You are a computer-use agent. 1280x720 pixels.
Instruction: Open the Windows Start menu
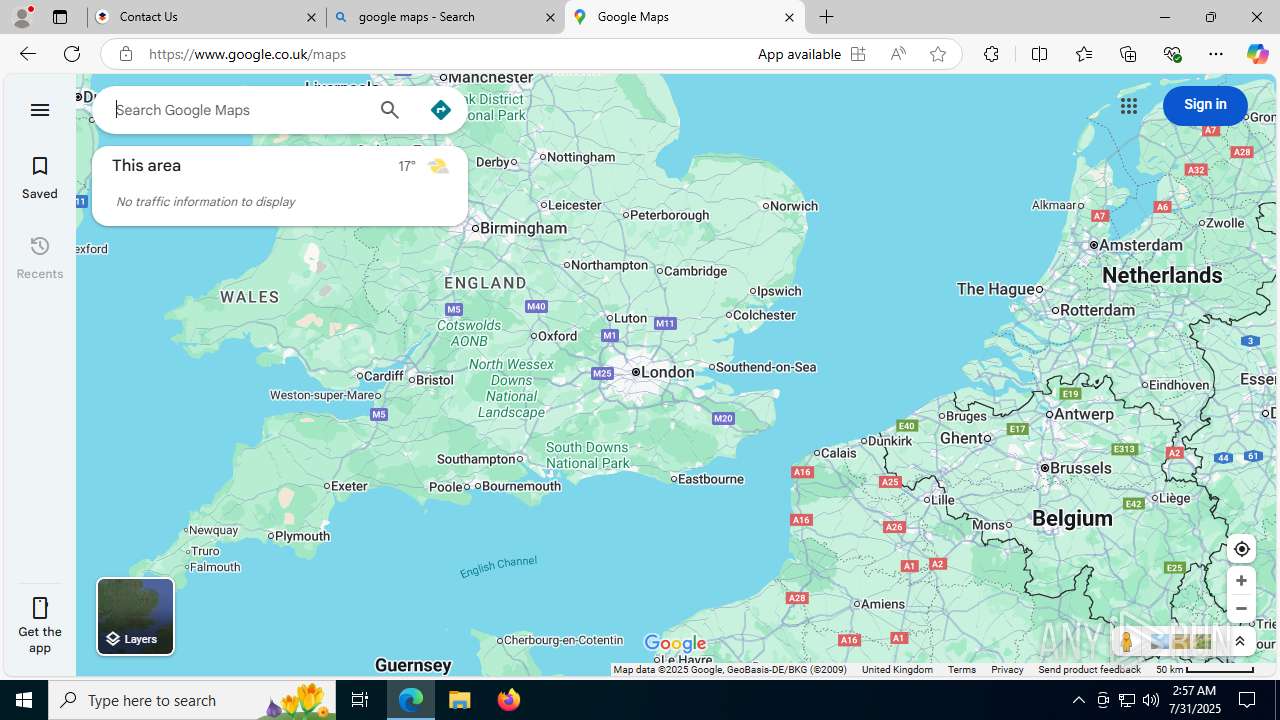pyautogui.click(x=24, y=700)
